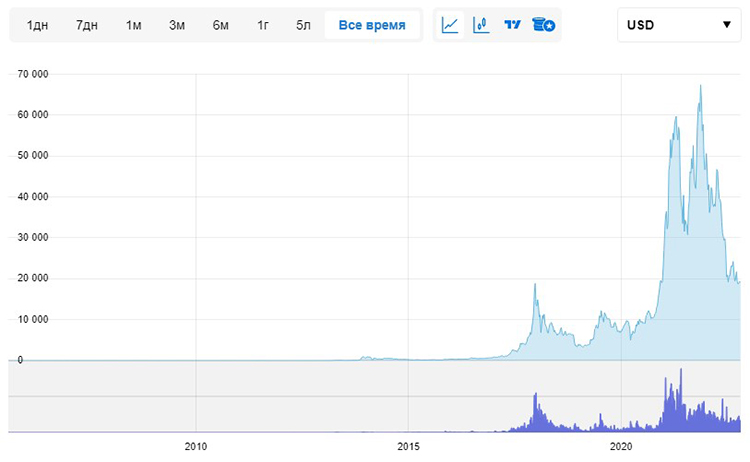Image resolution: width=750 pixels, height=462 pixels.
Task: Click the 2015 axis label
Action: (408, 446)
